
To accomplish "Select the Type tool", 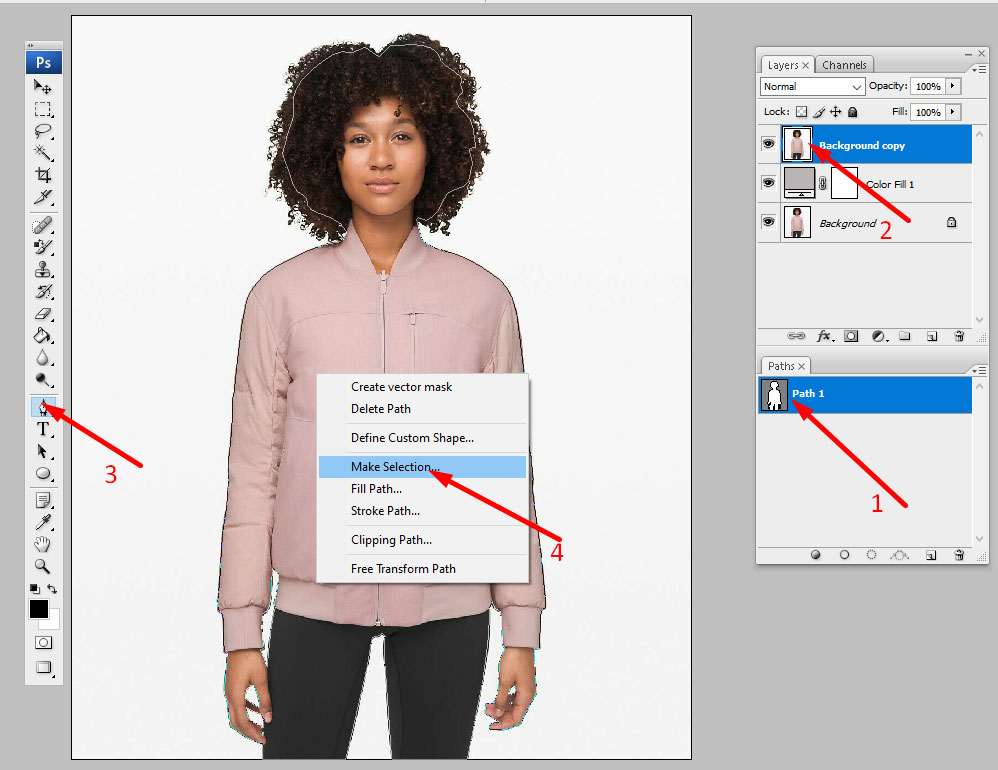I will [43, 429].
